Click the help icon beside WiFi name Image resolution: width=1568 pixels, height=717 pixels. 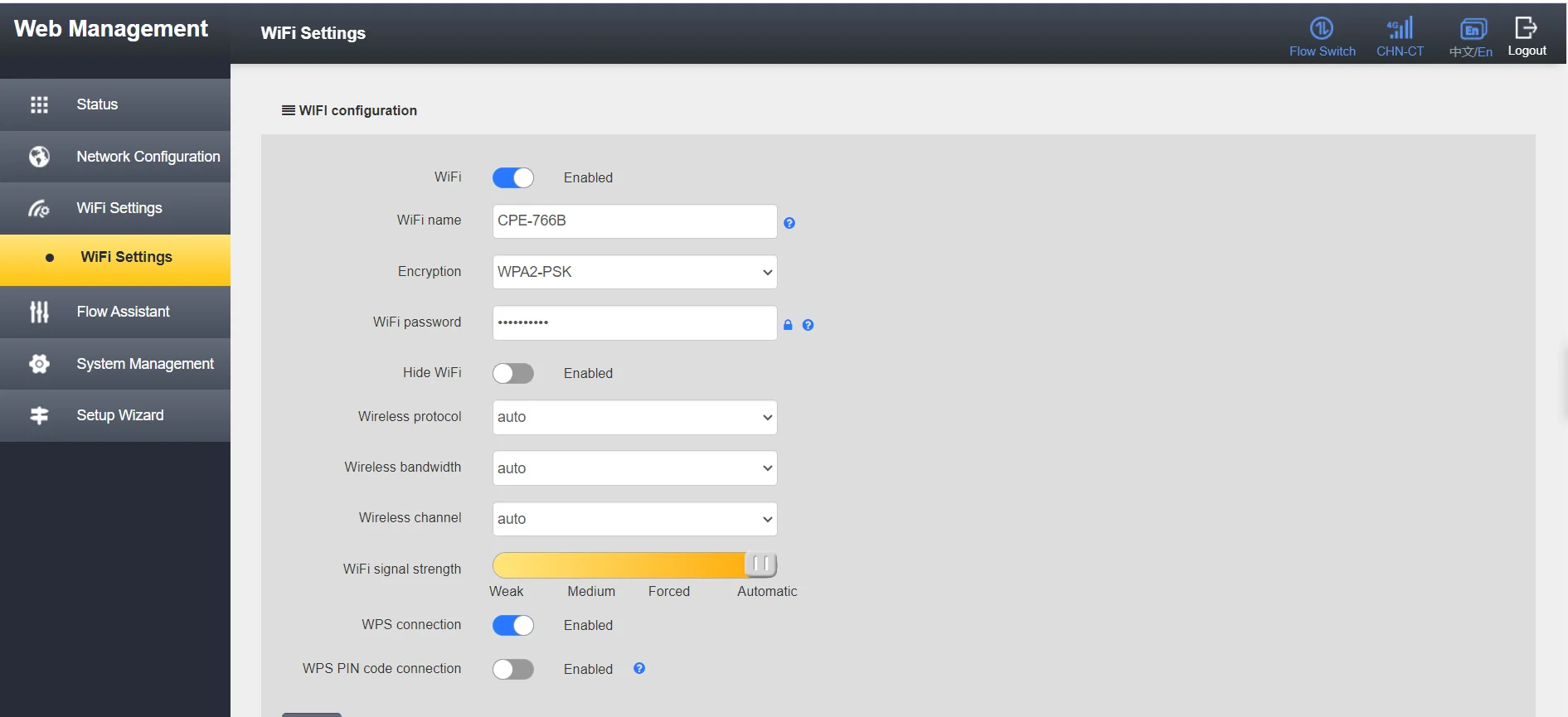pyautogui.click(x=789, y=223)
